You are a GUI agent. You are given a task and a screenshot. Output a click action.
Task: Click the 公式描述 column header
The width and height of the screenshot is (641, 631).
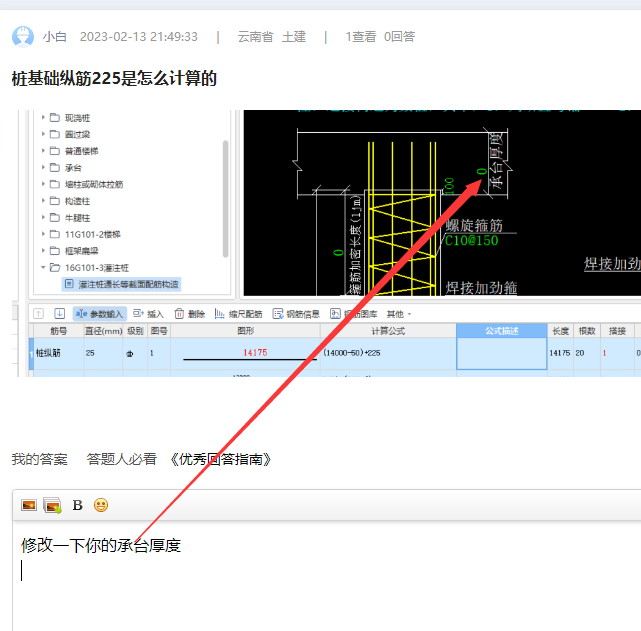tap(502, 331)
